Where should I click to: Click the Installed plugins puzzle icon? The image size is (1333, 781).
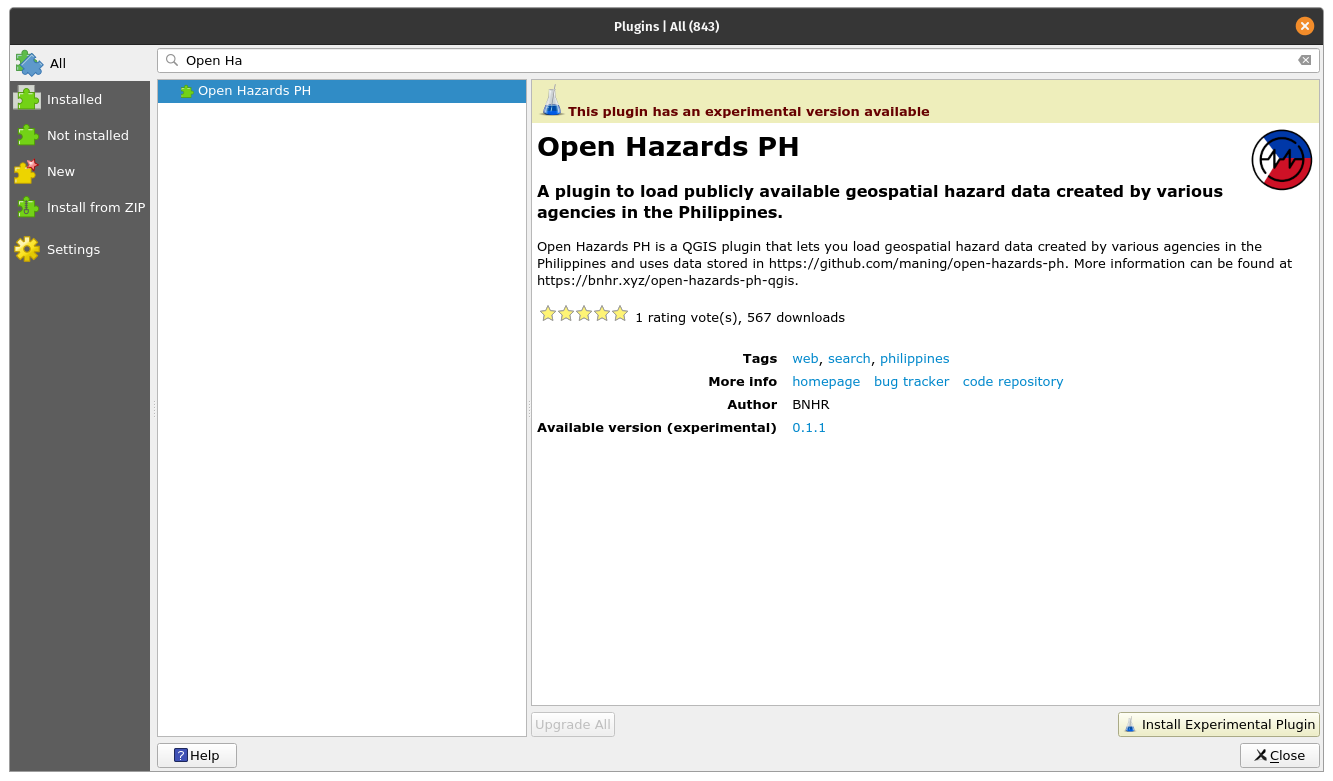click(x=27, y=99)
